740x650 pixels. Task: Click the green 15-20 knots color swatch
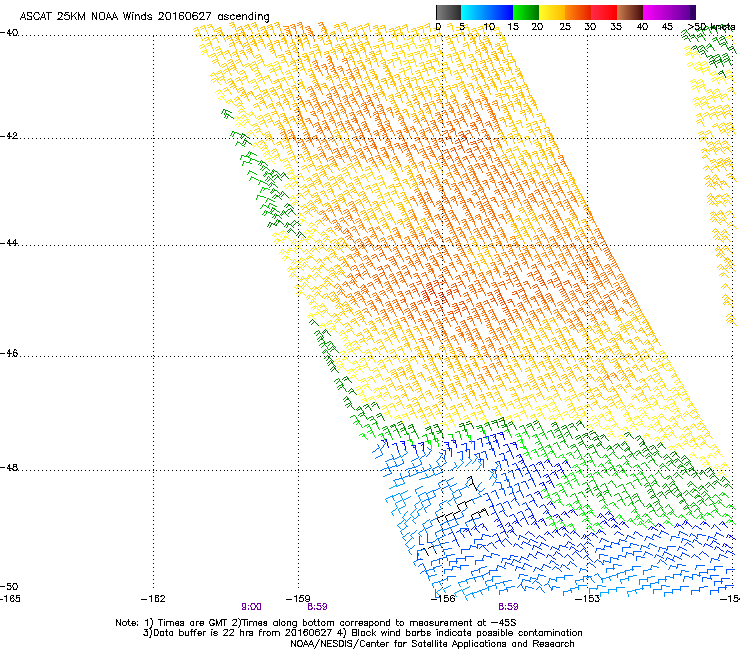coord(526,12)
